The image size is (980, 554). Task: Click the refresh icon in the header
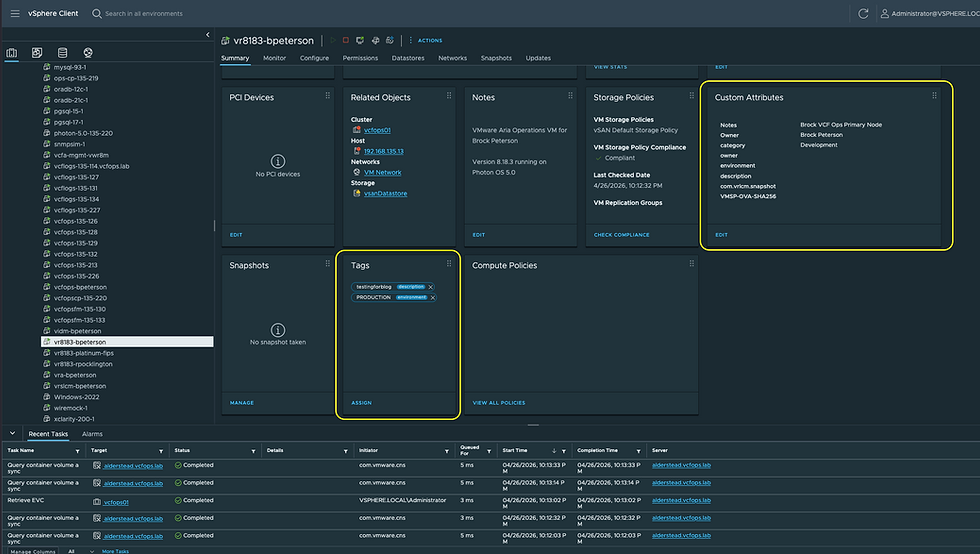pyautogui.click(x=863, y=13)
